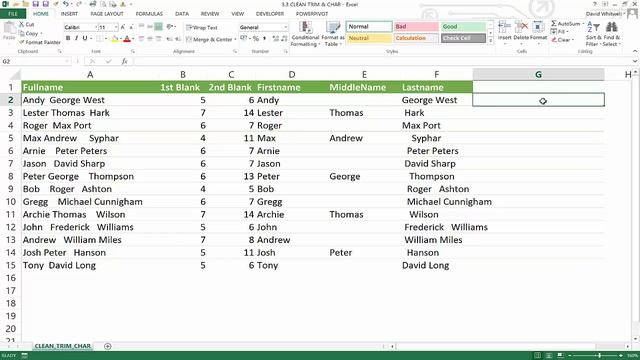Click the comma style icon
Image resolution: width=640 pixels, height=360 pixels.
coord(264,39)
